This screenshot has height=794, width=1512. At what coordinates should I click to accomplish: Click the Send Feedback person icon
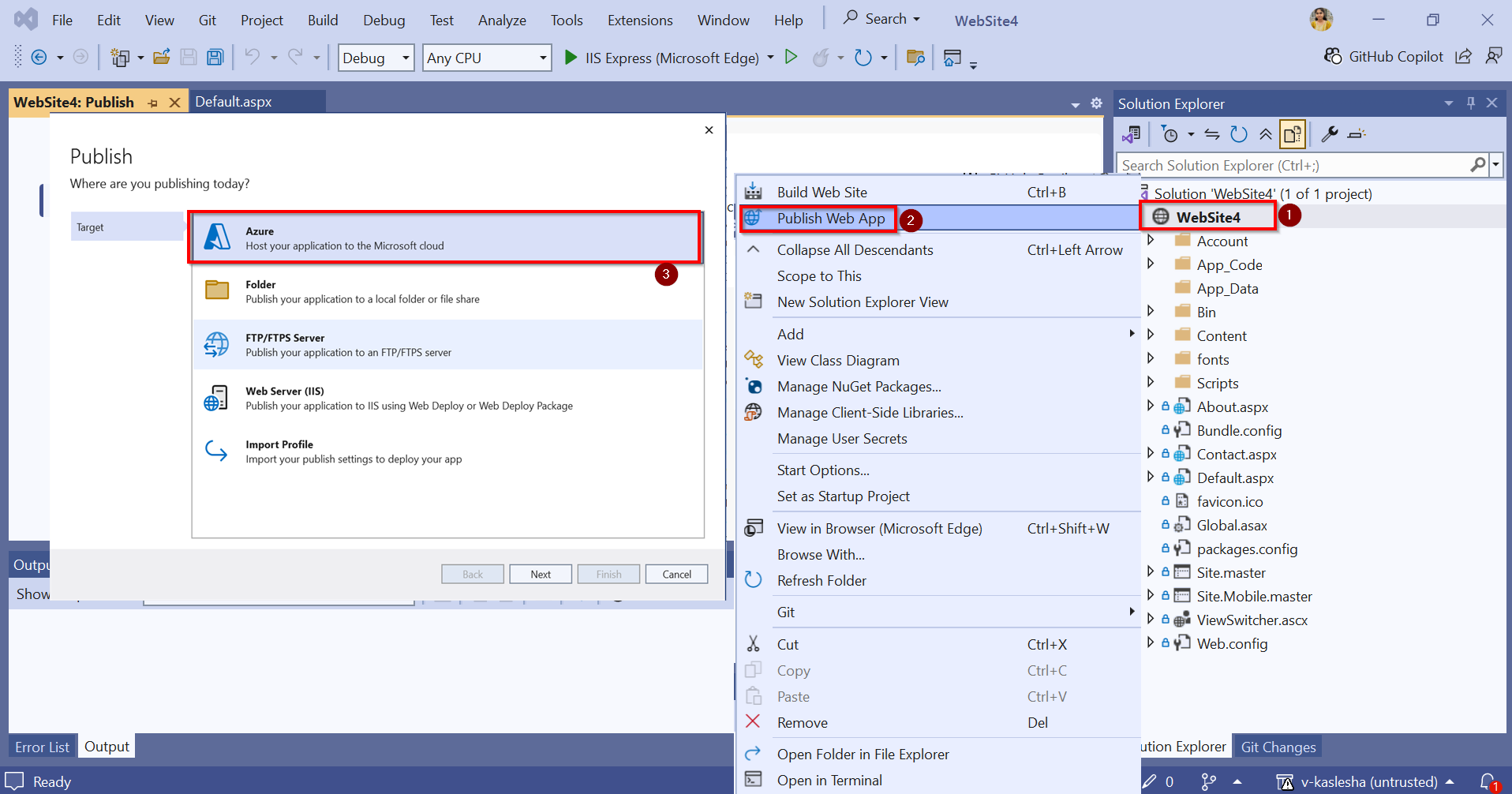(x=1493, y=56)
